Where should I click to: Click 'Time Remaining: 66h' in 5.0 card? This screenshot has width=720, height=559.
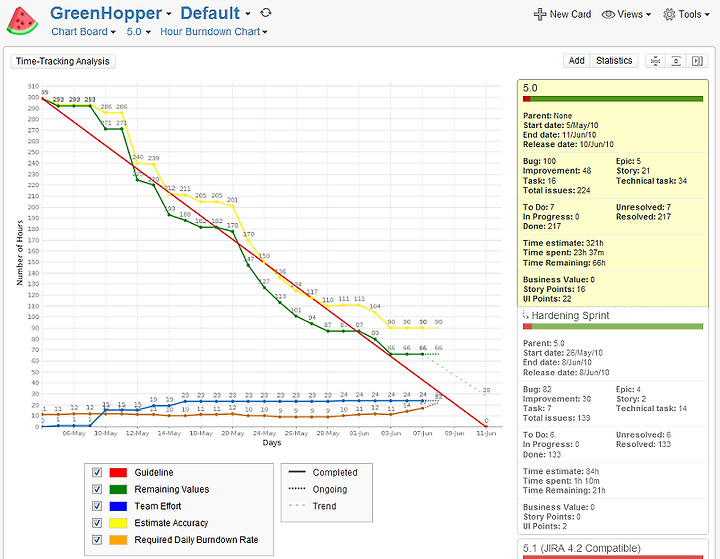point(564,263)
